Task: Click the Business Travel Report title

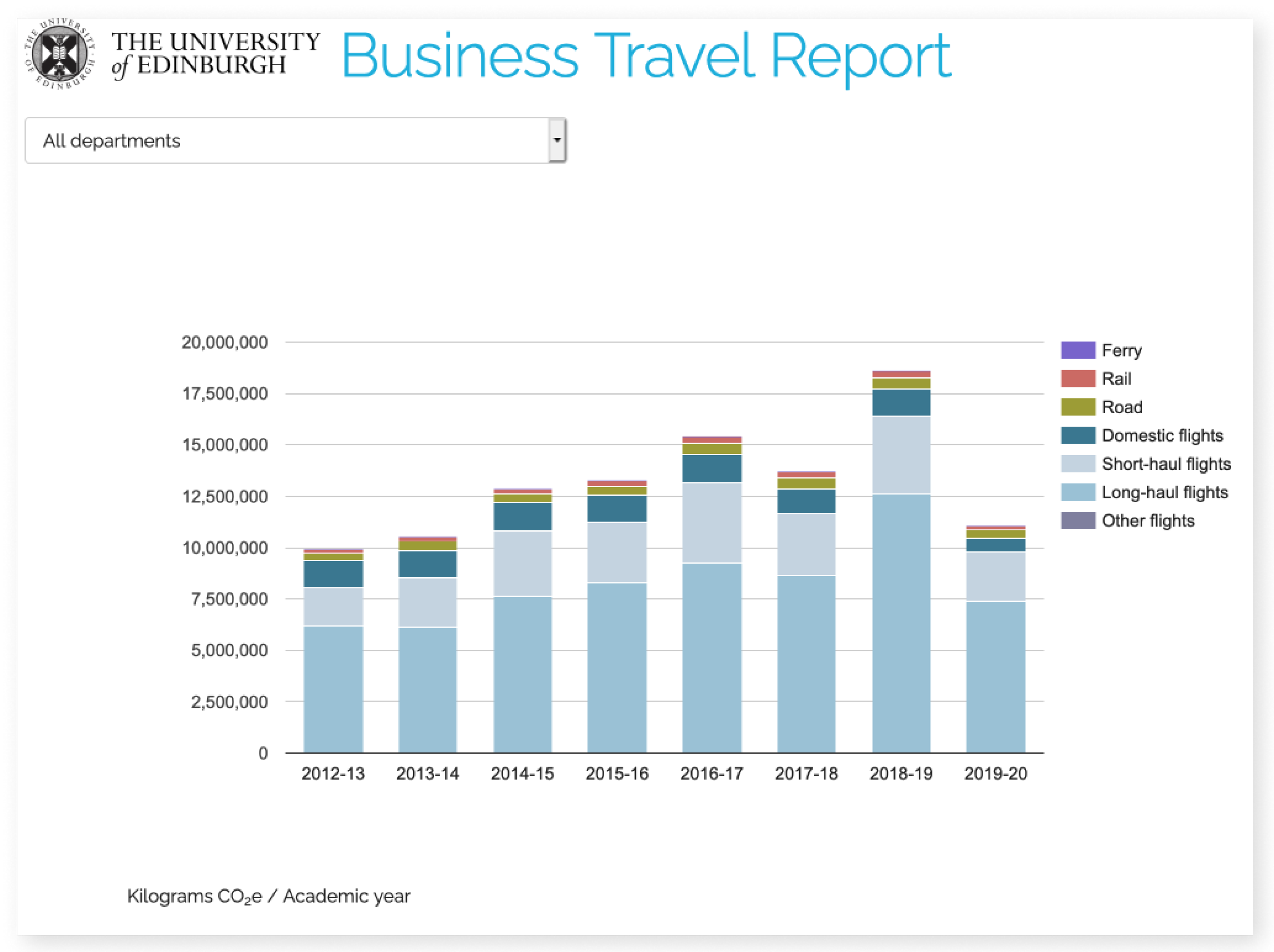Action: [x=646, y=56]
